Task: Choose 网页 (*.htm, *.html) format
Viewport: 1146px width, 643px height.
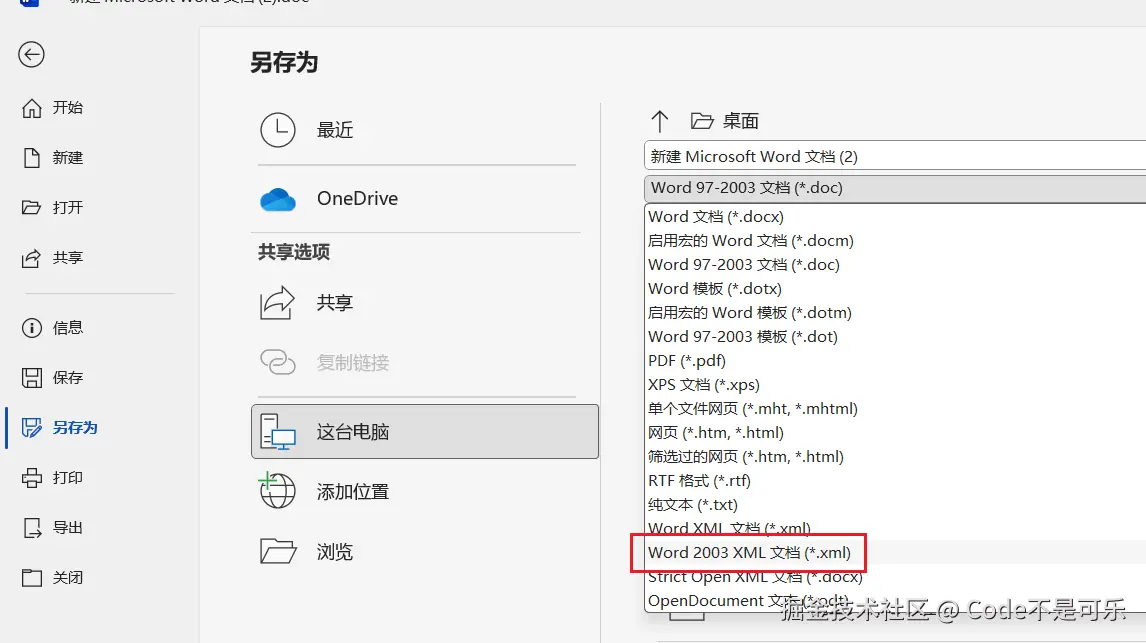Action: point(716,433)
